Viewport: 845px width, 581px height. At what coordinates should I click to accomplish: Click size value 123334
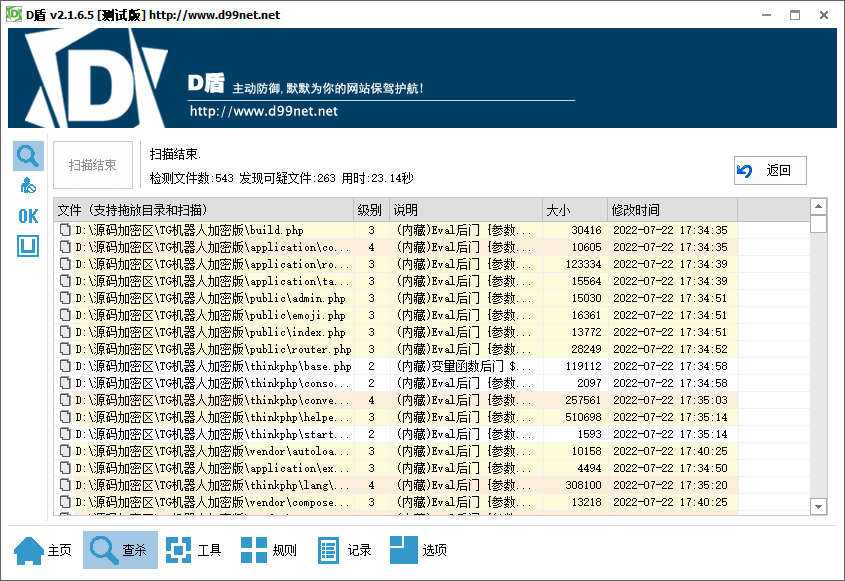pos(584,264)
